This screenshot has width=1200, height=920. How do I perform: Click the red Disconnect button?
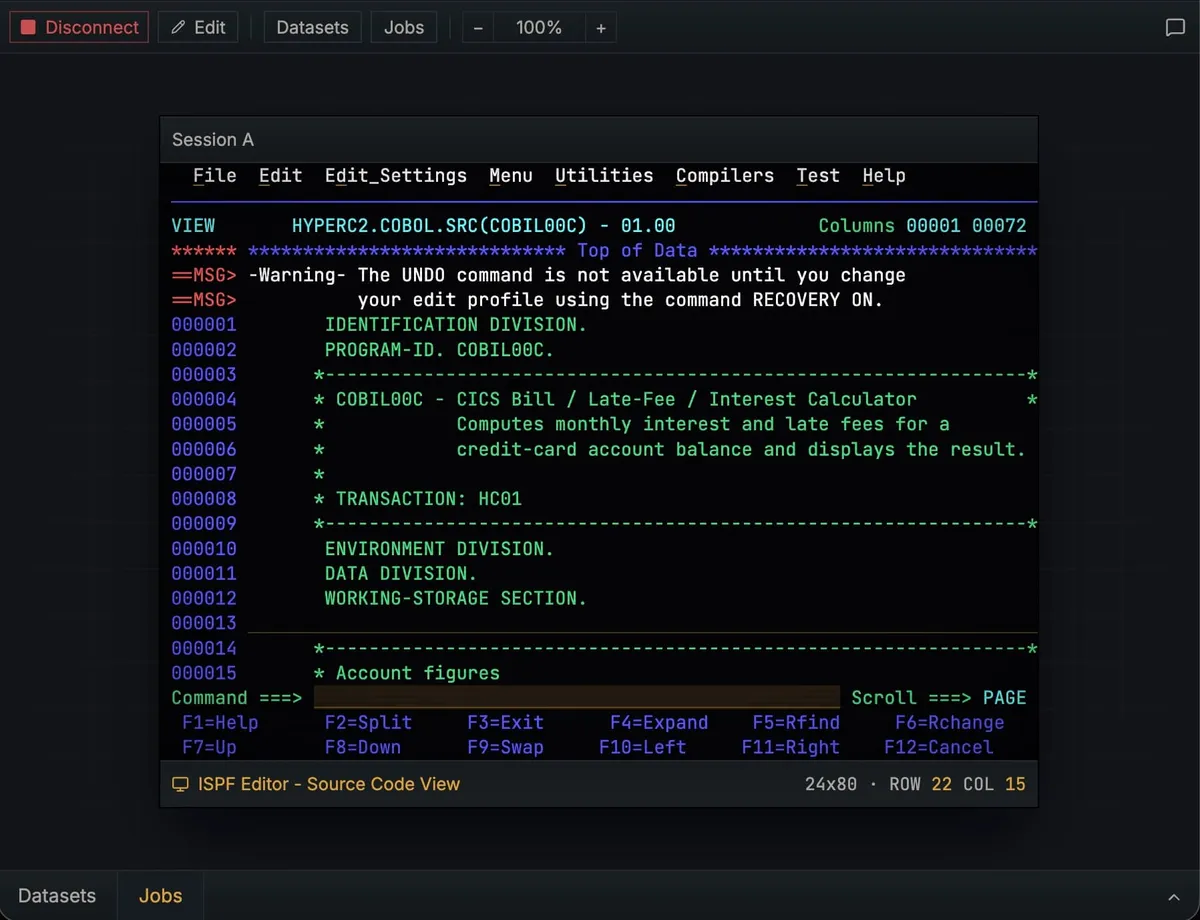click(79, 27)
